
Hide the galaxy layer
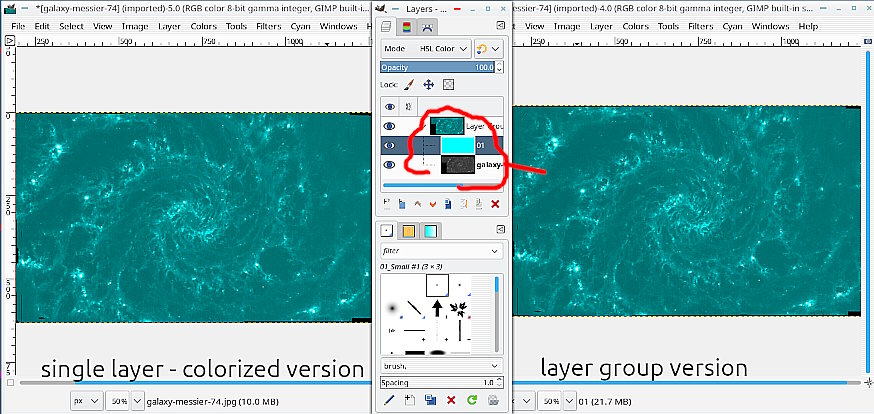coord(390,165)
